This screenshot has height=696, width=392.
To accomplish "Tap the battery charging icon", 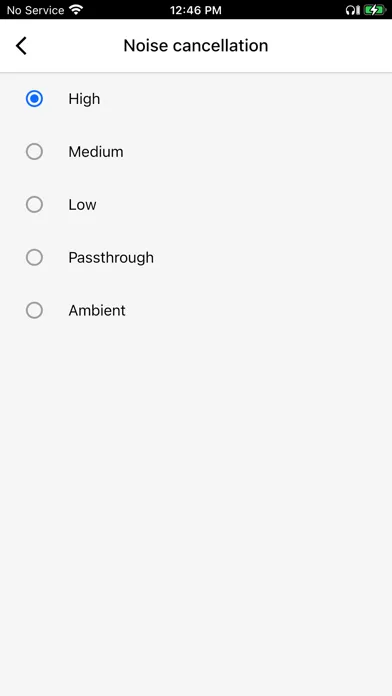I will click(x=375, y=10).
